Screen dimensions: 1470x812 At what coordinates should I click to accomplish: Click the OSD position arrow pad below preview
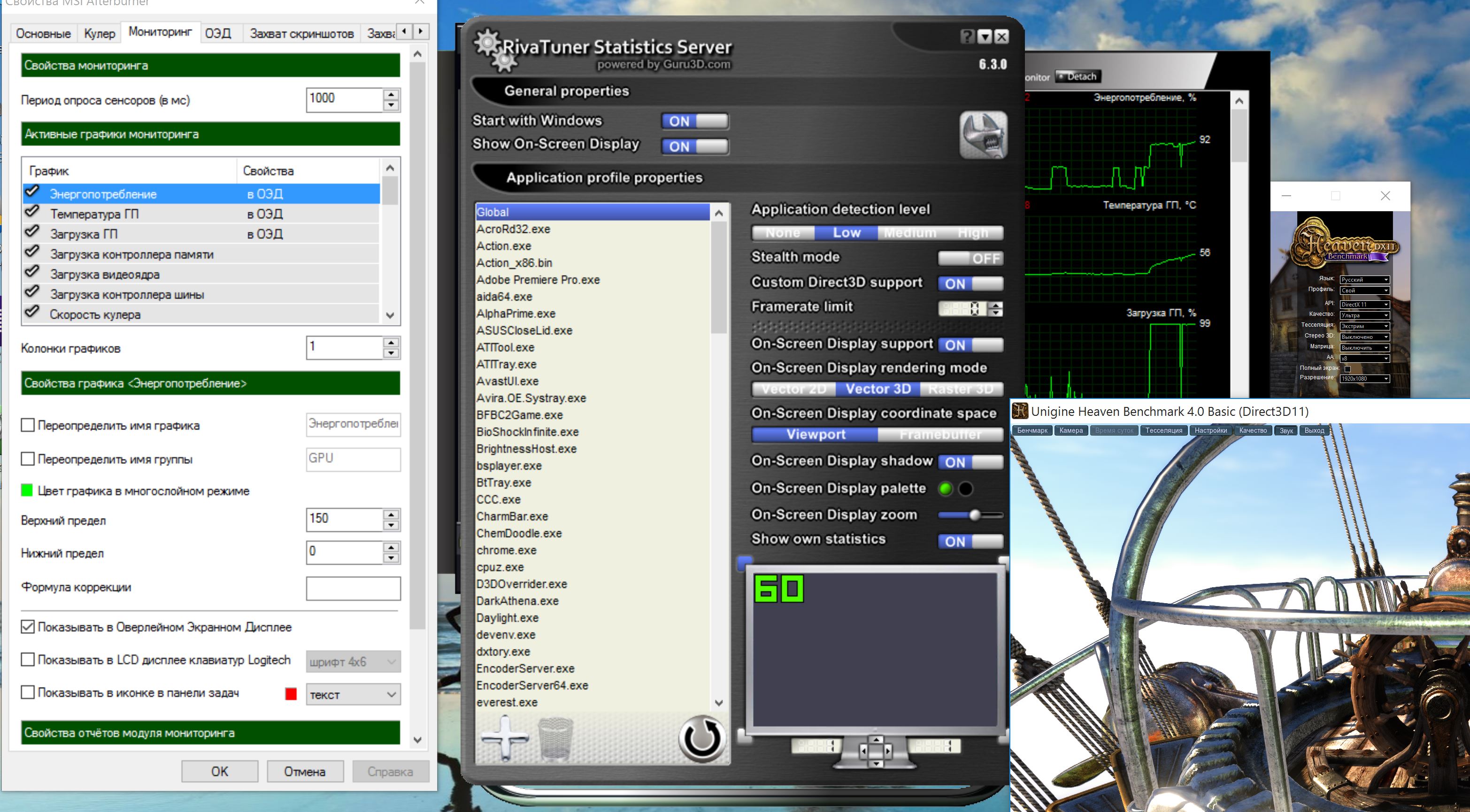coord(876,751)
